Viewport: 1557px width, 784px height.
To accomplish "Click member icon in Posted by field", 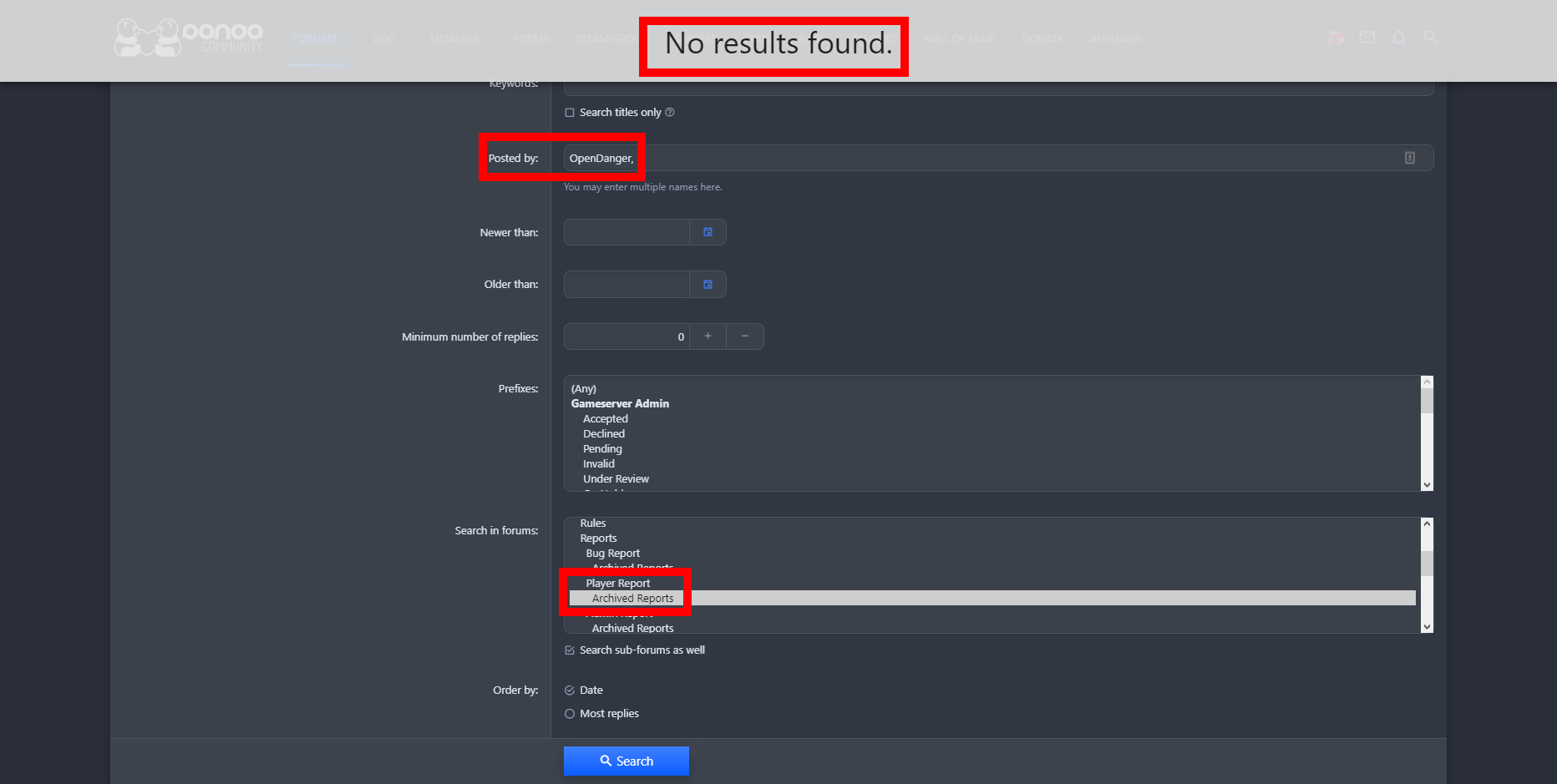I will point(1410,158).
